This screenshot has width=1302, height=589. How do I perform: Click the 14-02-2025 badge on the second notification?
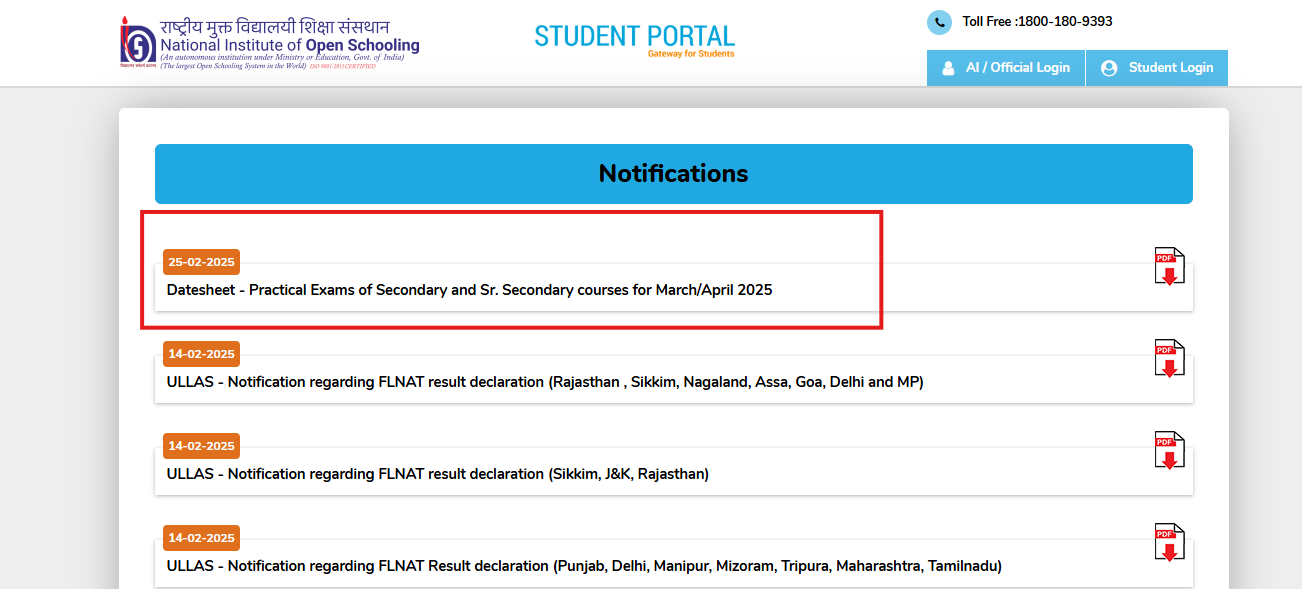tap(200, 354)
